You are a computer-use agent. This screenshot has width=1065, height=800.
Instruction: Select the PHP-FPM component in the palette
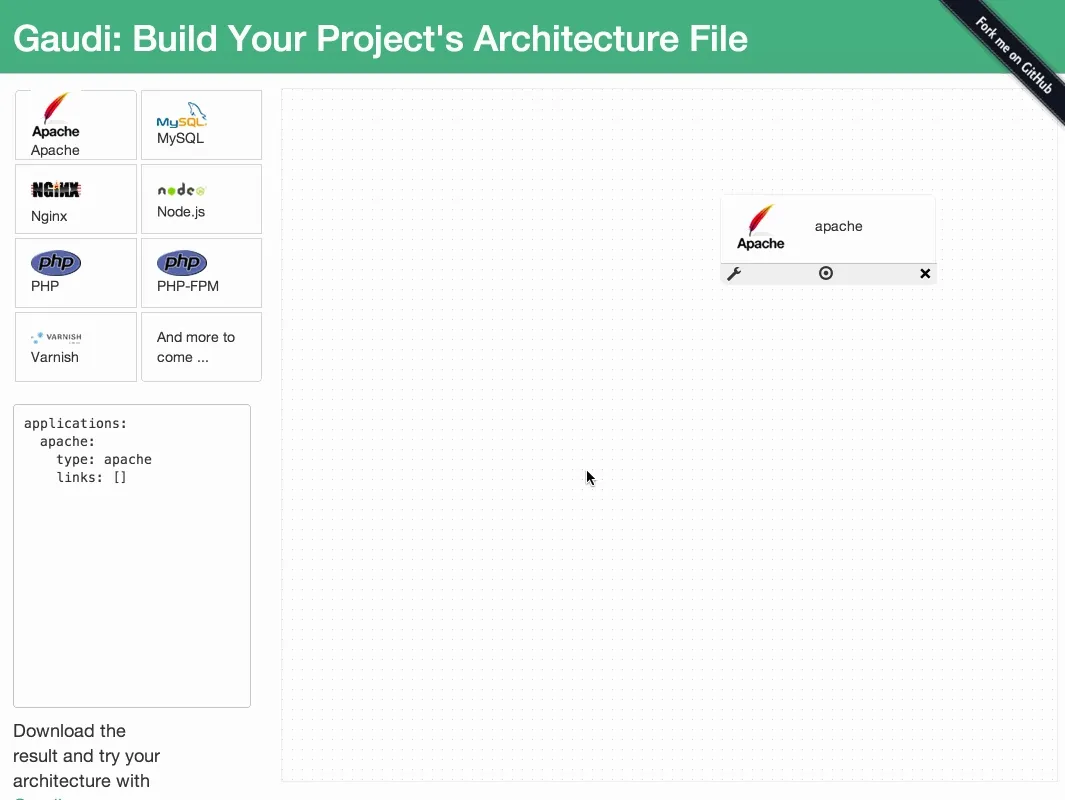(x=200, y=272)
